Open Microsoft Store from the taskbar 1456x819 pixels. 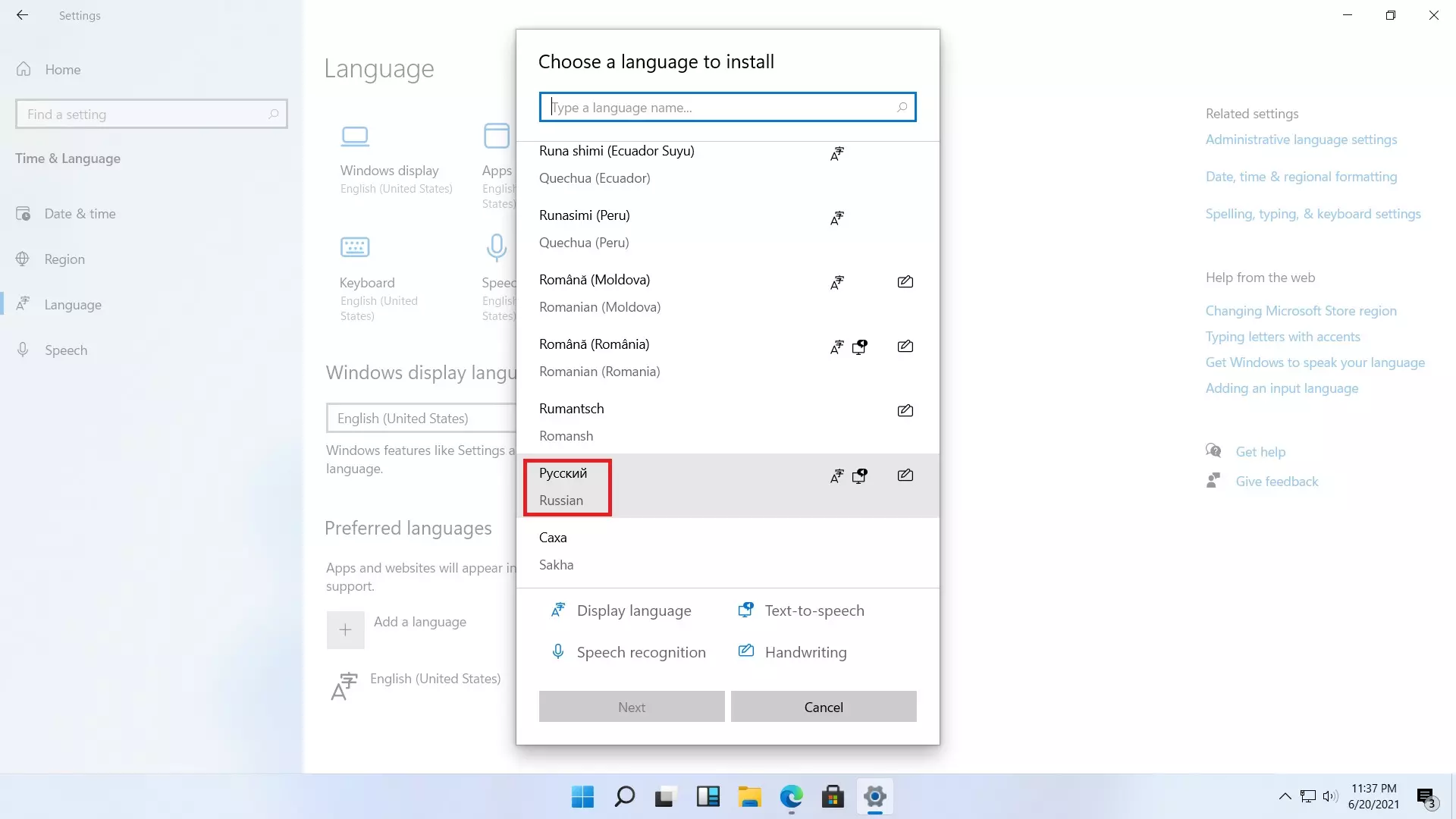(x=833, y=797)
